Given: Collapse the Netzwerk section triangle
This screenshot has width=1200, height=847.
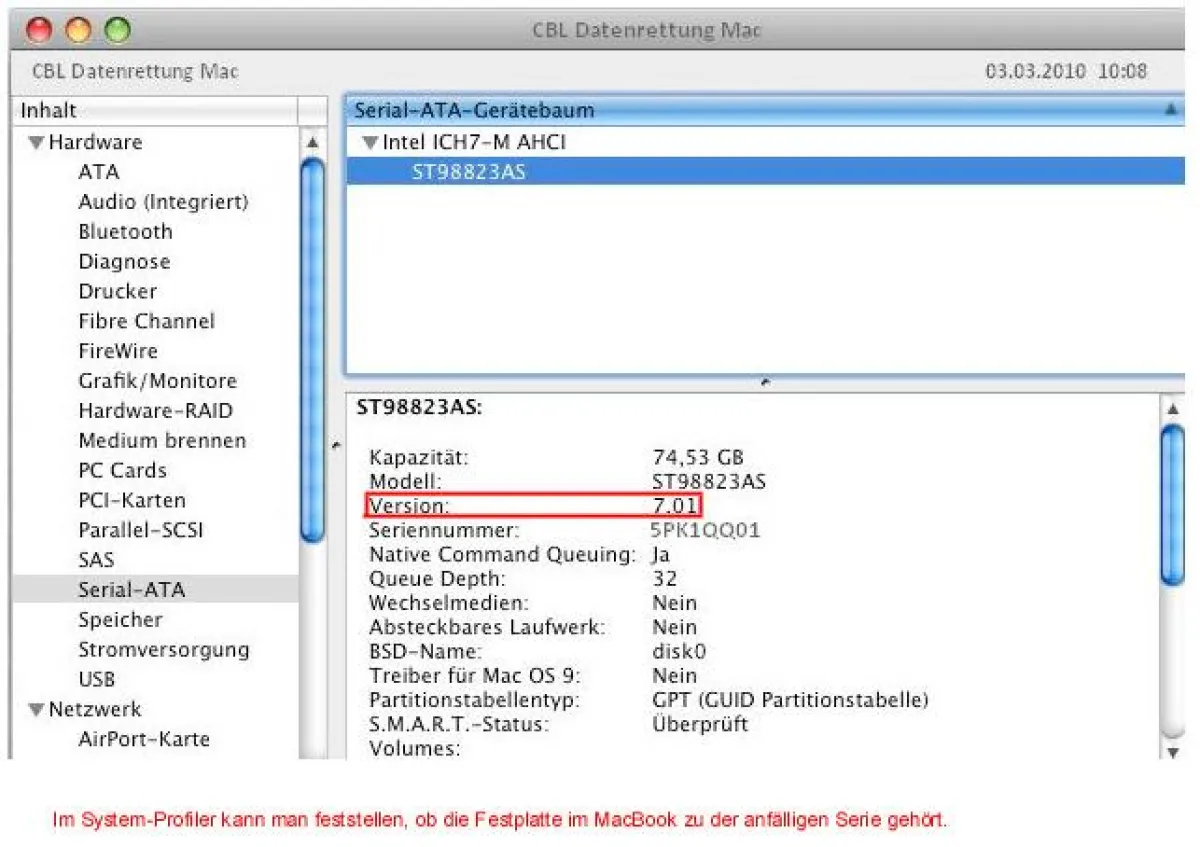Looking at the screenshot, I should point(36,709).
